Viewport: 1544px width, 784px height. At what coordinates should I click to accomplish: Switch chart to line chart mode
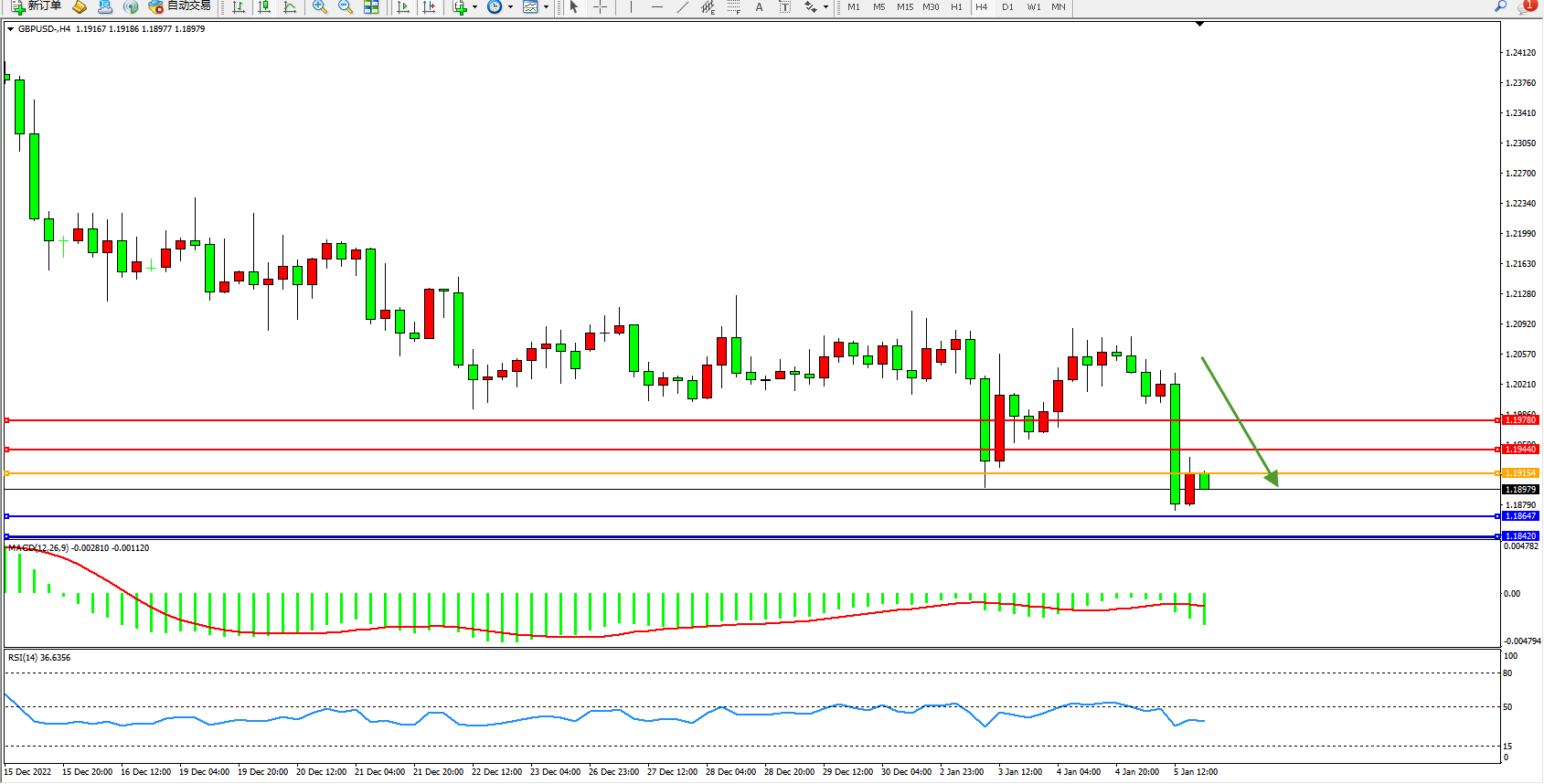tap(290, 7)
